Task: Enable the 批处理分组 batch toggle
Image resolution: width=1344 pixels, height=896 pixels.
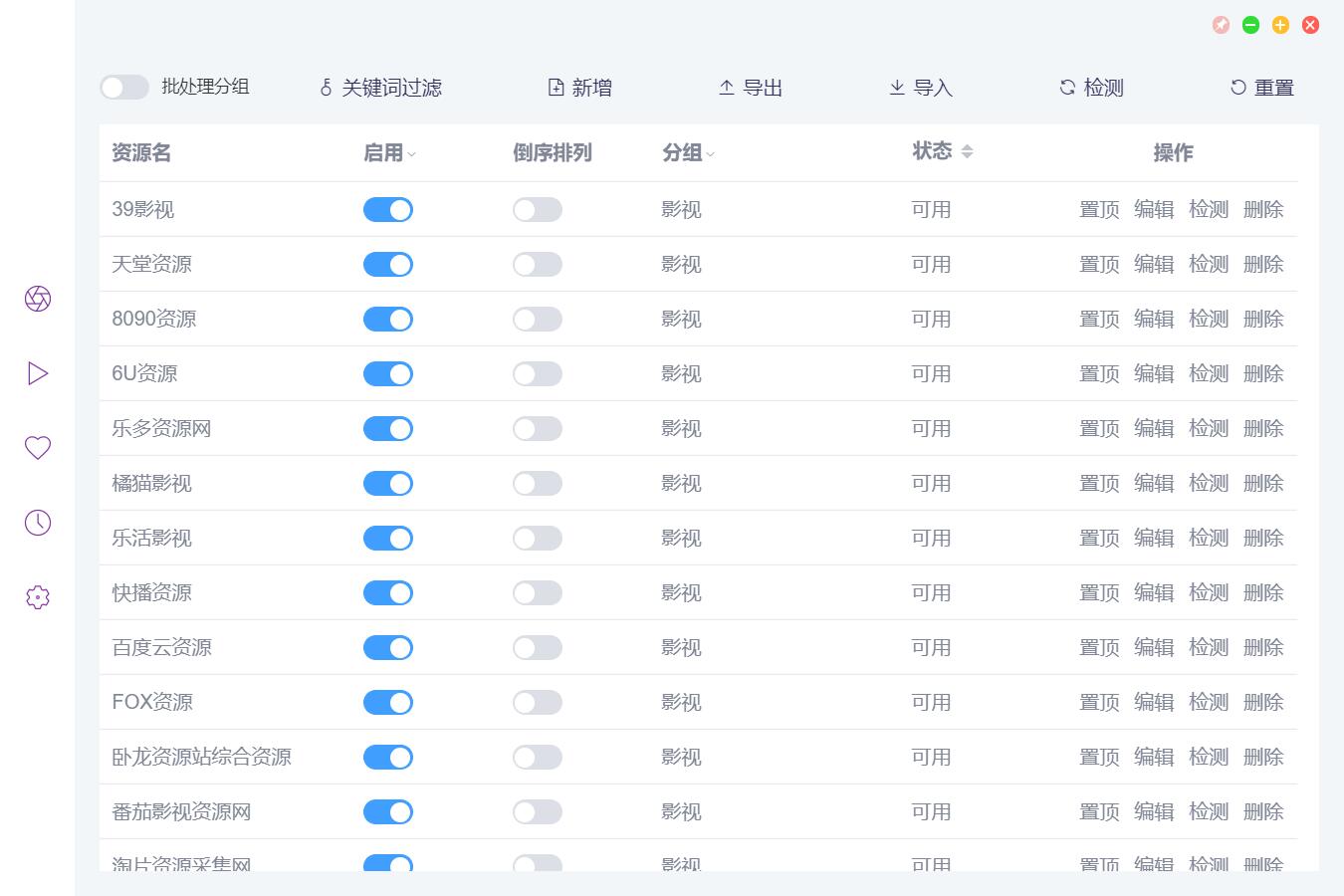Action: pos(124,88)
